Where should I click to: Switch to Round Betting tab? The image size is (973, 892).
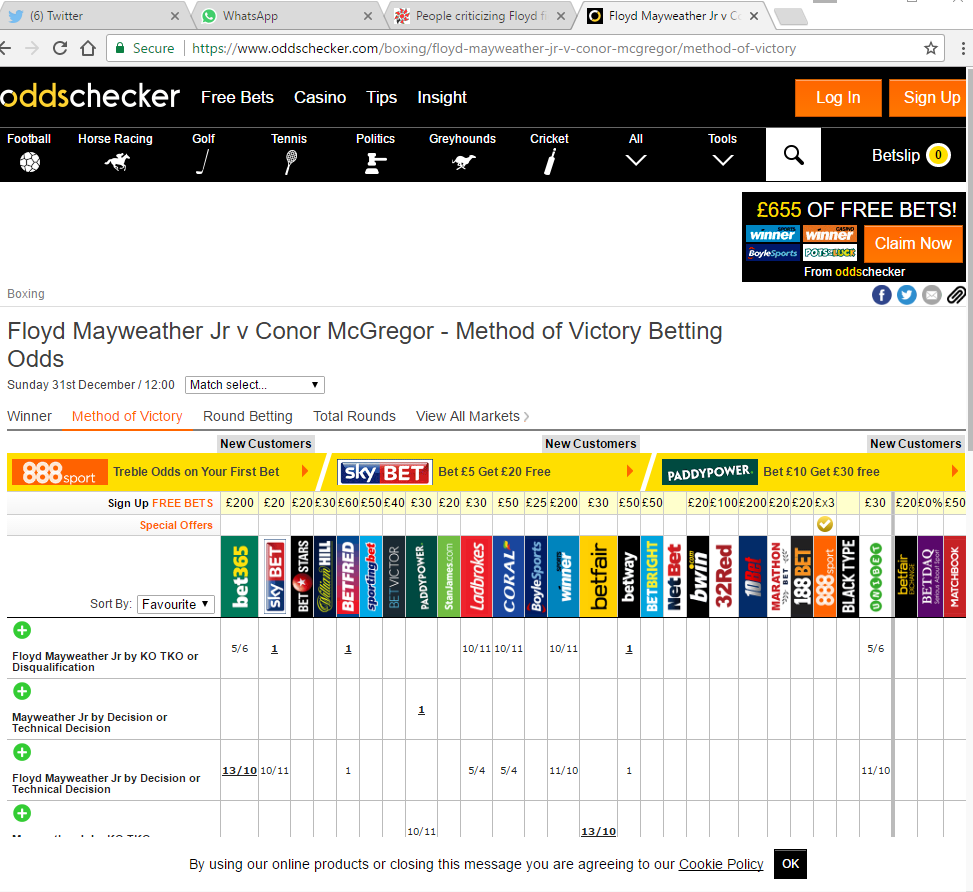coord(248,417)
